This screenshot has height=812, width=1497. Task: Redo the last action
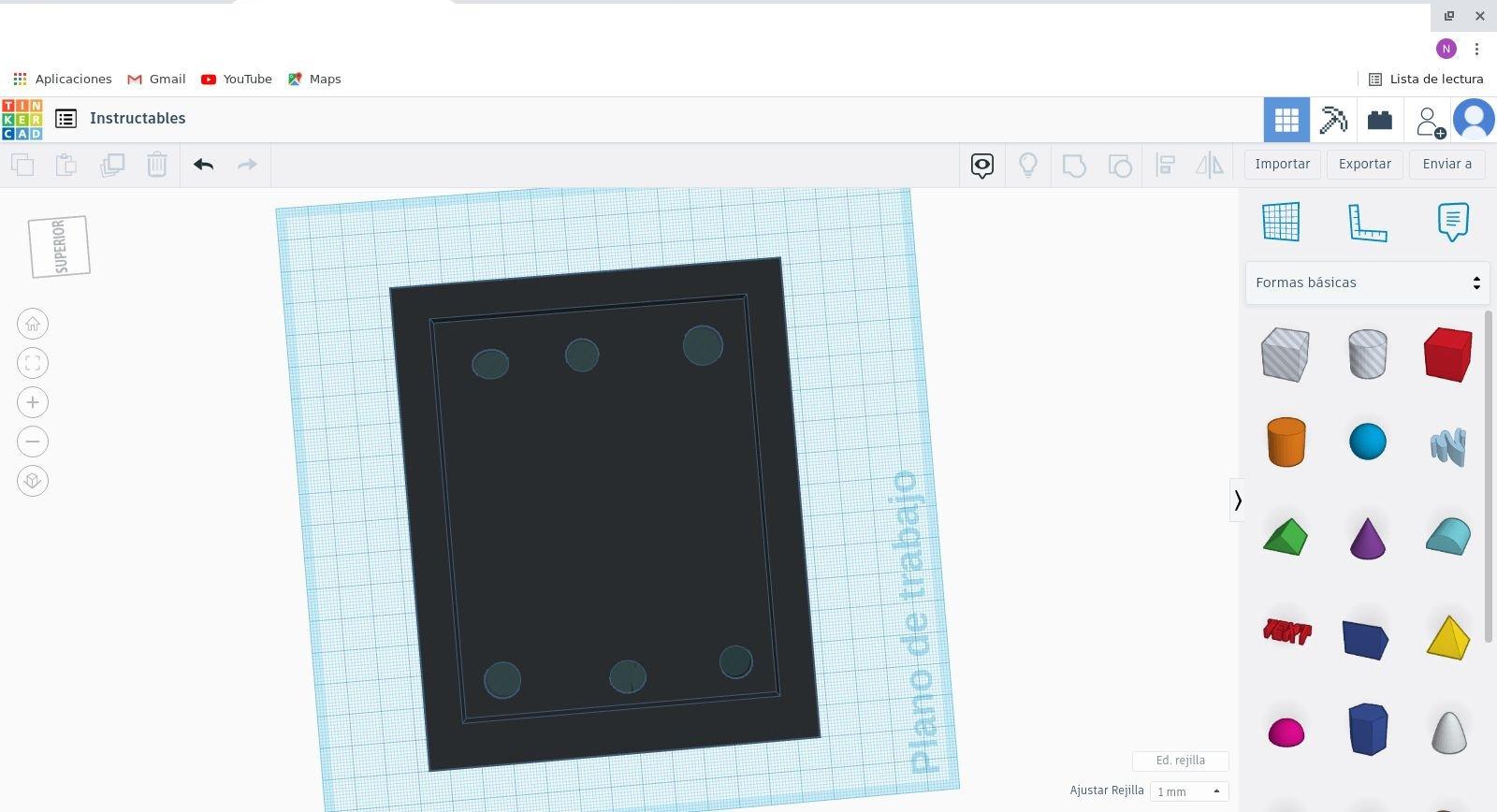point(247,165)
